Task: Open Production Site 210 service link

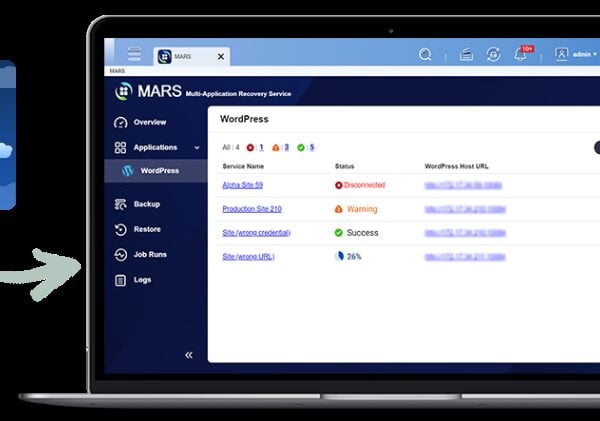Action: click(x=252, y=209)
